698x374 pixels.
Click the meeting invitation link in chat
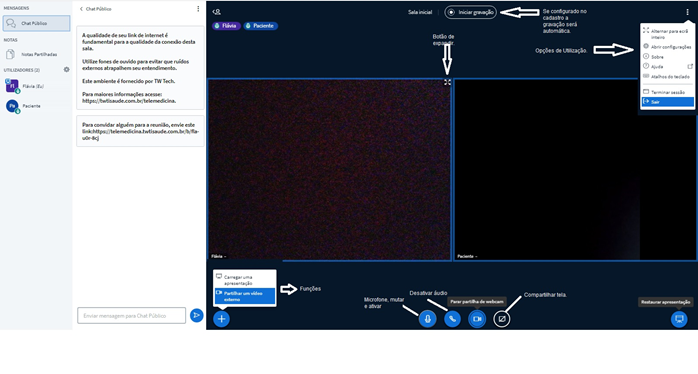tap(142, 134)
